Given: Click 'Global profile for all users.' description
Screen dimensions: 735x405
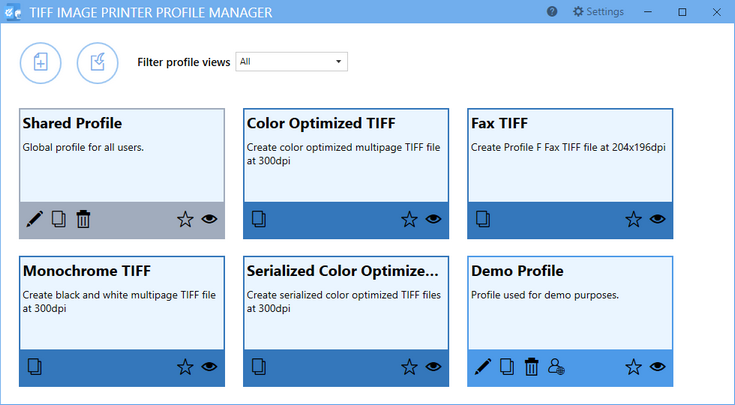Looking at the screenshot, I should tap(83, 148).
